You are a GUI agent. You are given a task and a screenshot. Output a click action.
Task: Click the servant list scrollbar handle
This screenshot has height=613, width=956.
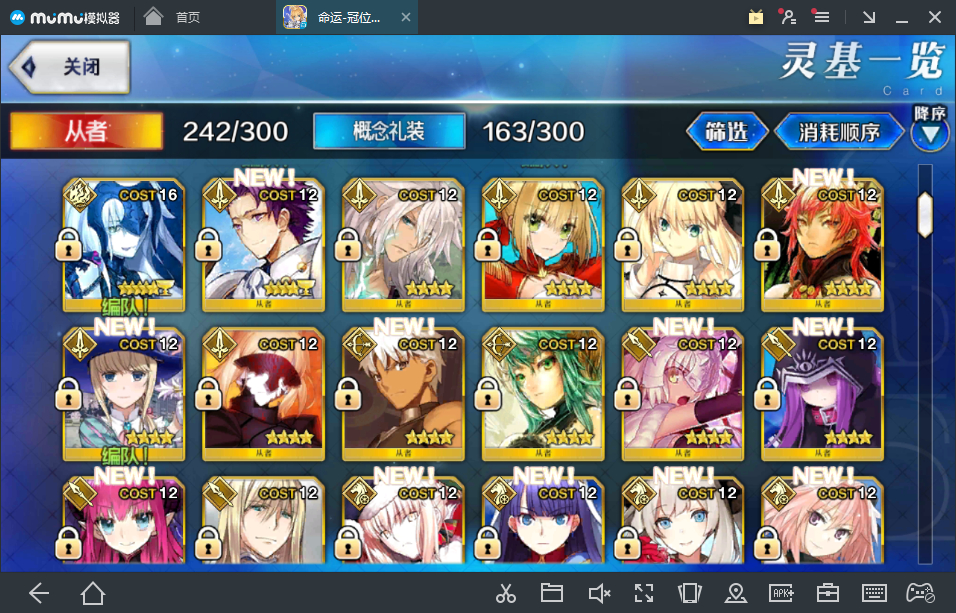(925, 214)
